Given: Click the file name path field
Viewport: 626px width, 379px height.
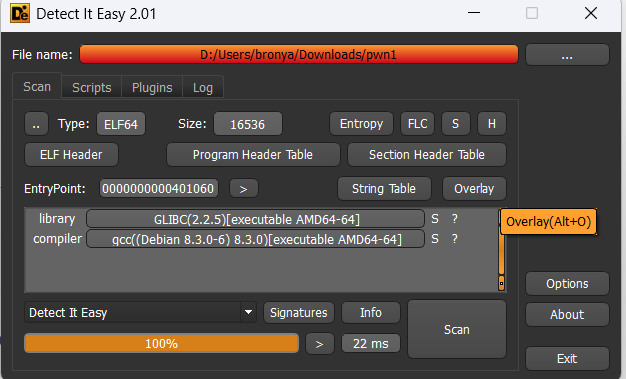Looking at the screenshot, I should 299,54.
